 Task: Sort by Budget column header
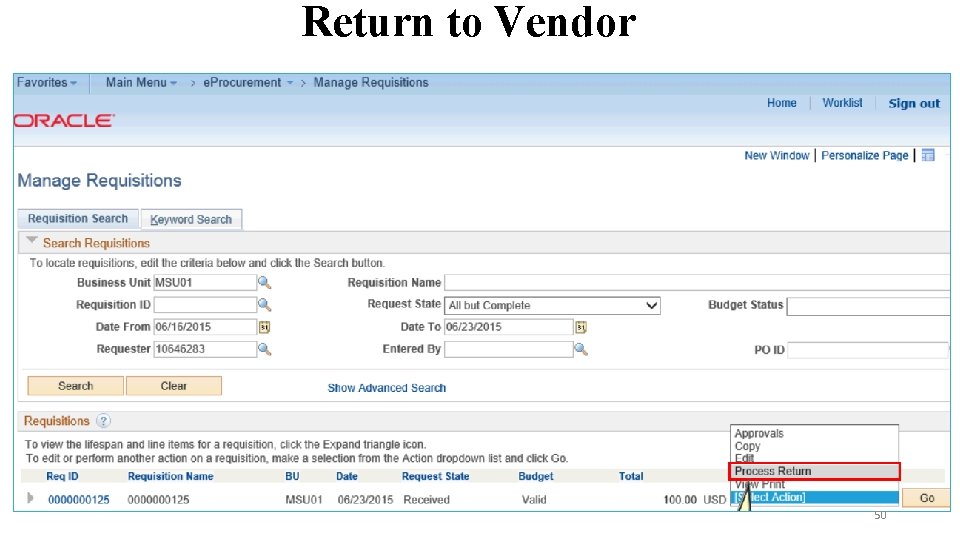536,476
